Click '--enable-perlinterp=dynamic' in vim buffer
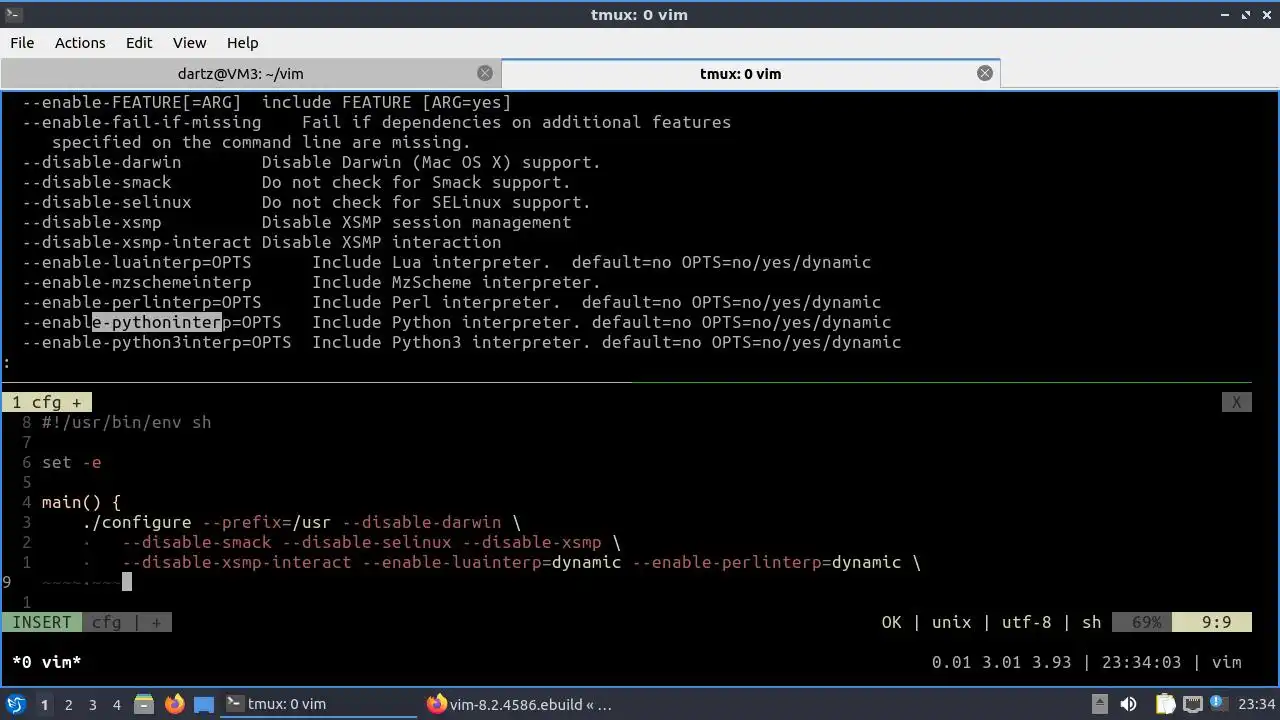Viewport: 1280px width, 720px height. [767, 562]
